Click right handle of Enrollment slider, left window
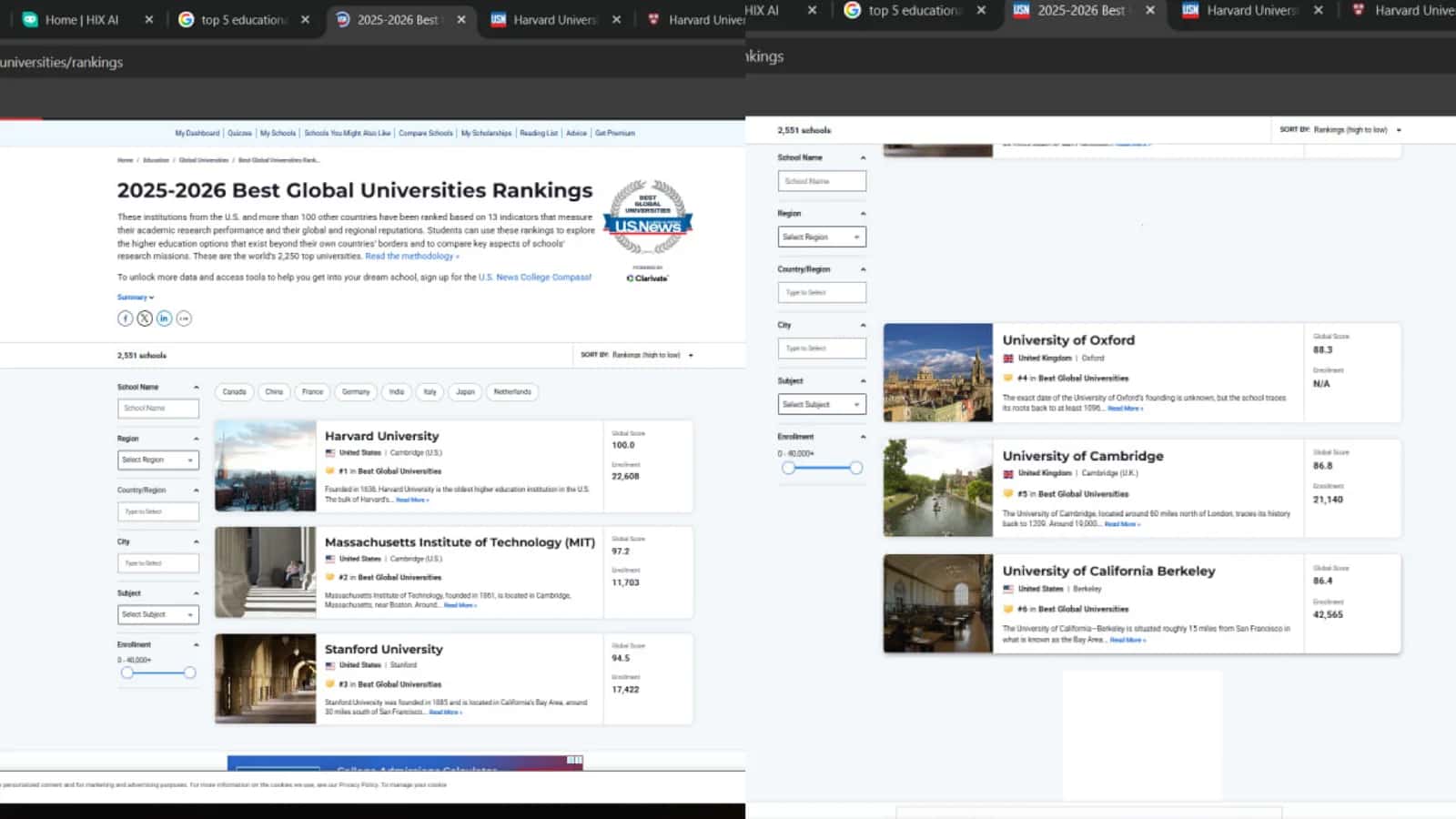The image size is (1456, 819). [189, 672]
